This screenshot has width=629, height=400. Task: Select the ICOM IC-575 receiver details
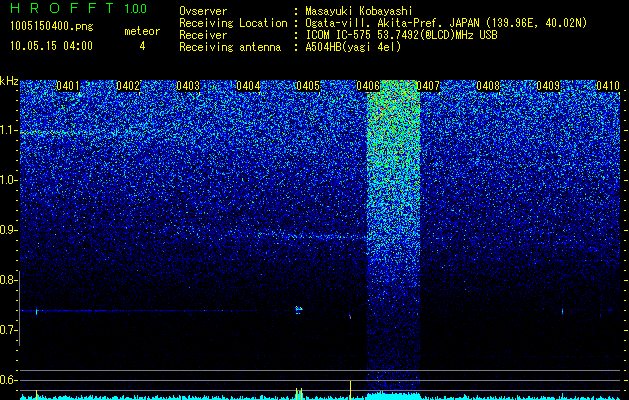pos(401,35)
